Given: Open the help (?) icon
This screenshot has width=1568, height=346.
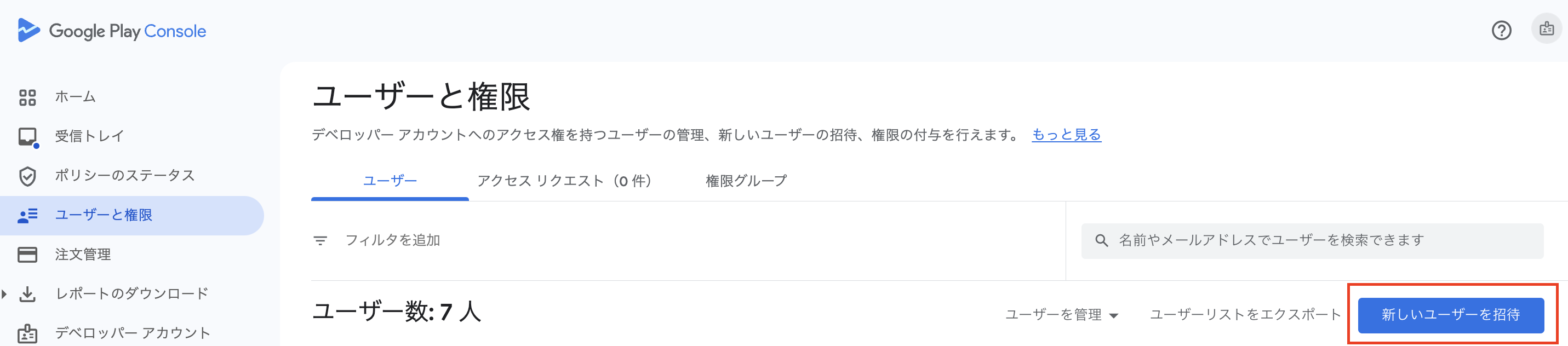Looking at the screenshot, I should point(1502,29).
